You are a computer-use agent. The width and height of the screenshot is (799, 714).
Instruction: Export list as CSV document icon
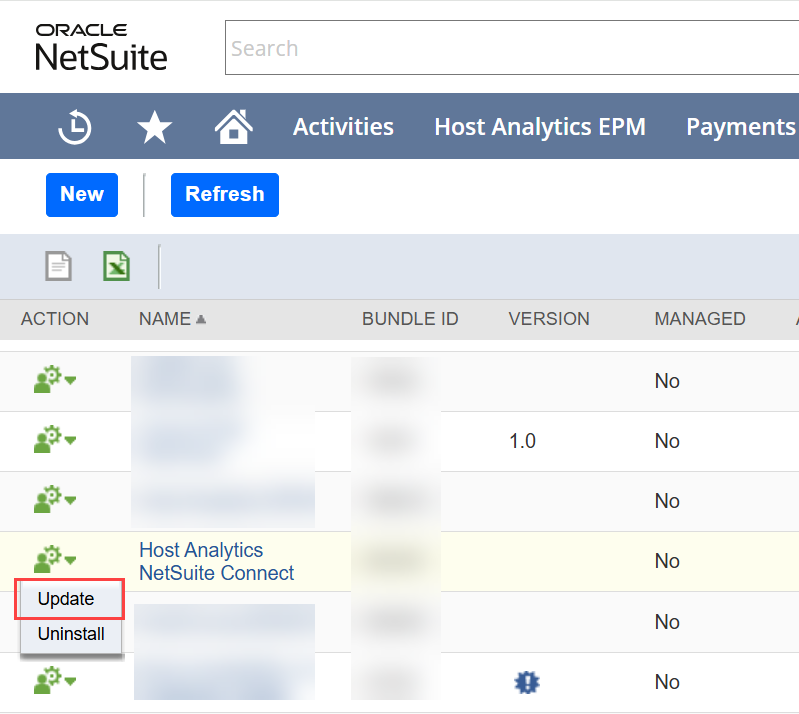click(x=59, y=266)
